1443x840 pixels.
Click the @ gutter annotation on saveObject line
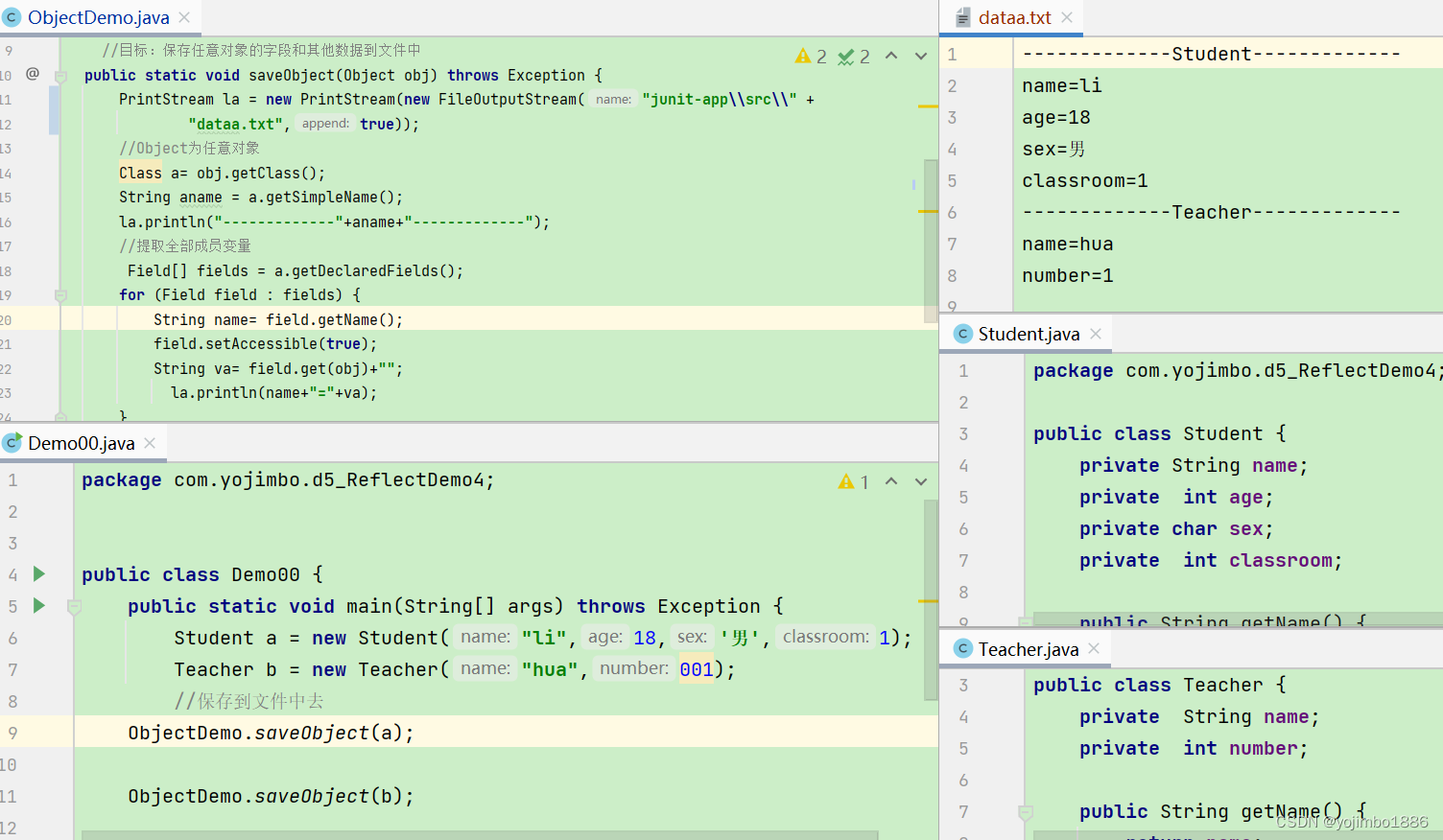click(33, 74)
